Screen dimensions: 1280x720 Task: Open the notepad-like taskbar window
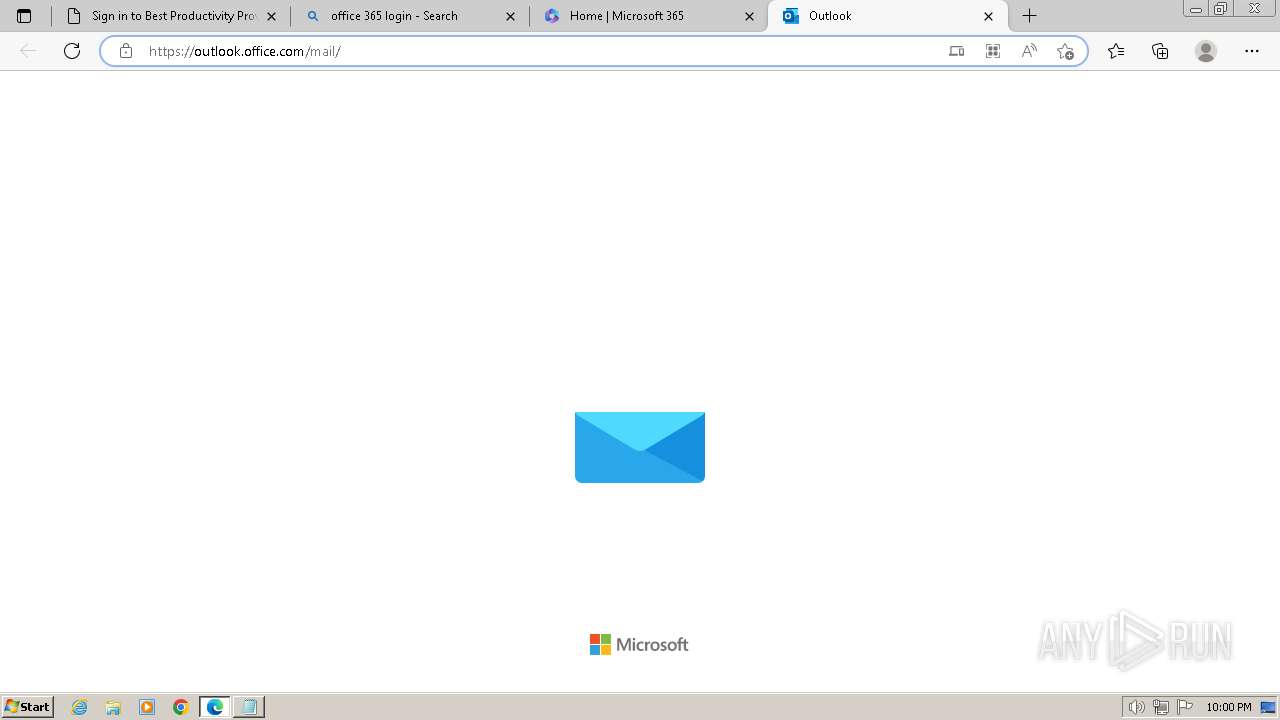(x=249, y=707)
